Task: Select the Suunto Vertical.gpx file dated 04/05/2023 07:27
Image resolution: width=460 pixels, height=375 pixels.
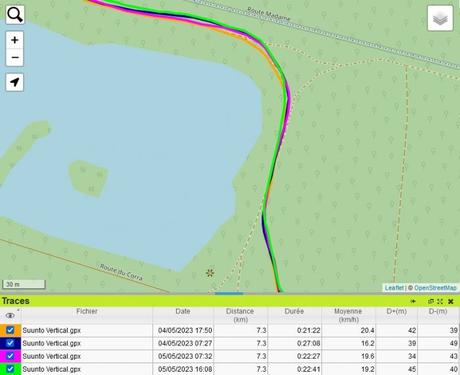Action: (x=52, y=343)
